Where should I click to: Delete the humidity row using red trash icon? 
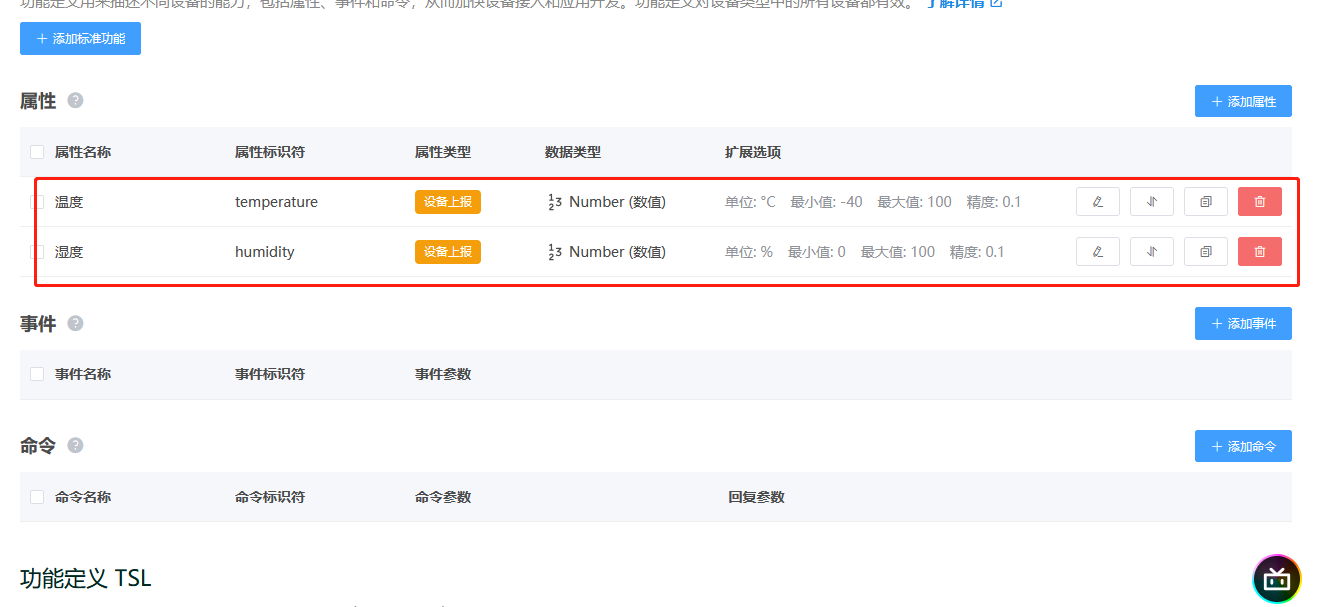[x=1259, y=251]
